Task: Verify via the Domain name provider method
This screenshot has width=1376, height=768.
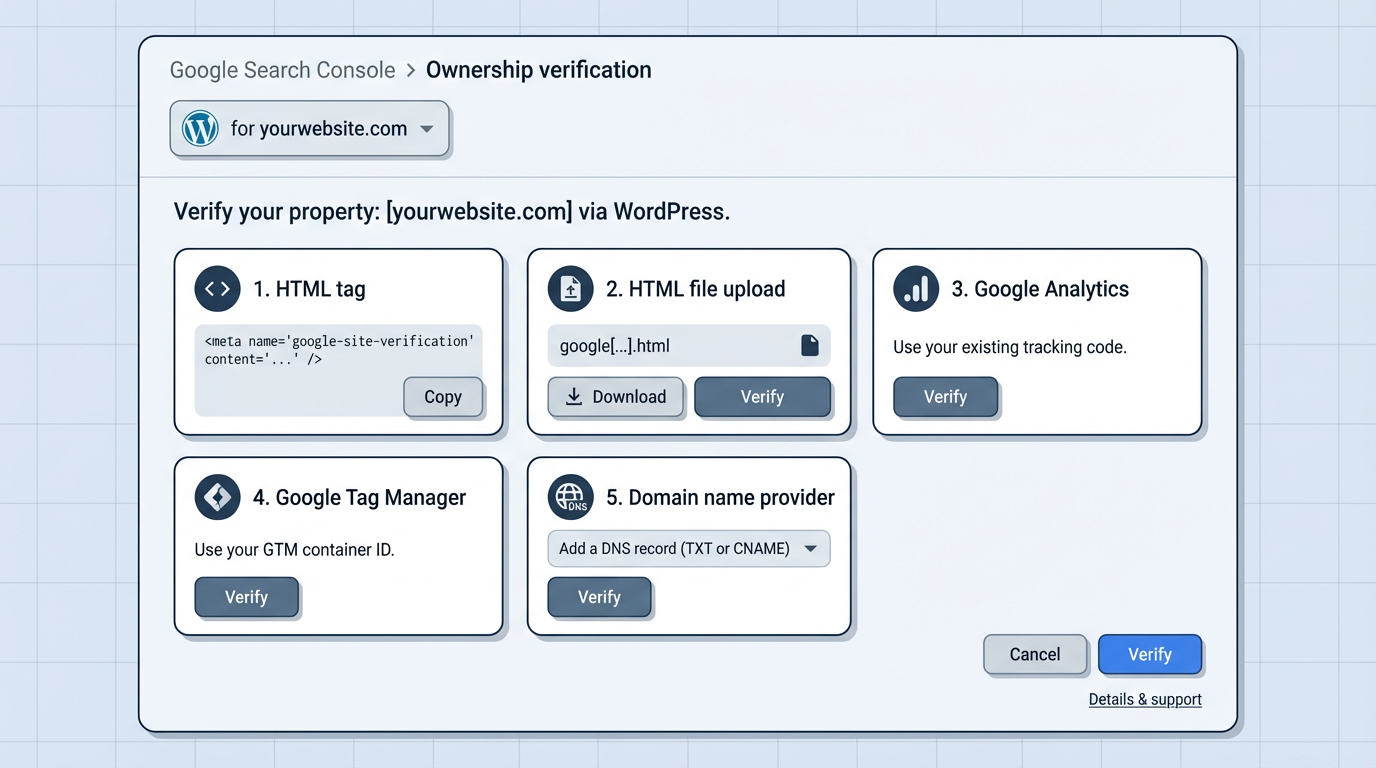Action: (x=599, y=597)
